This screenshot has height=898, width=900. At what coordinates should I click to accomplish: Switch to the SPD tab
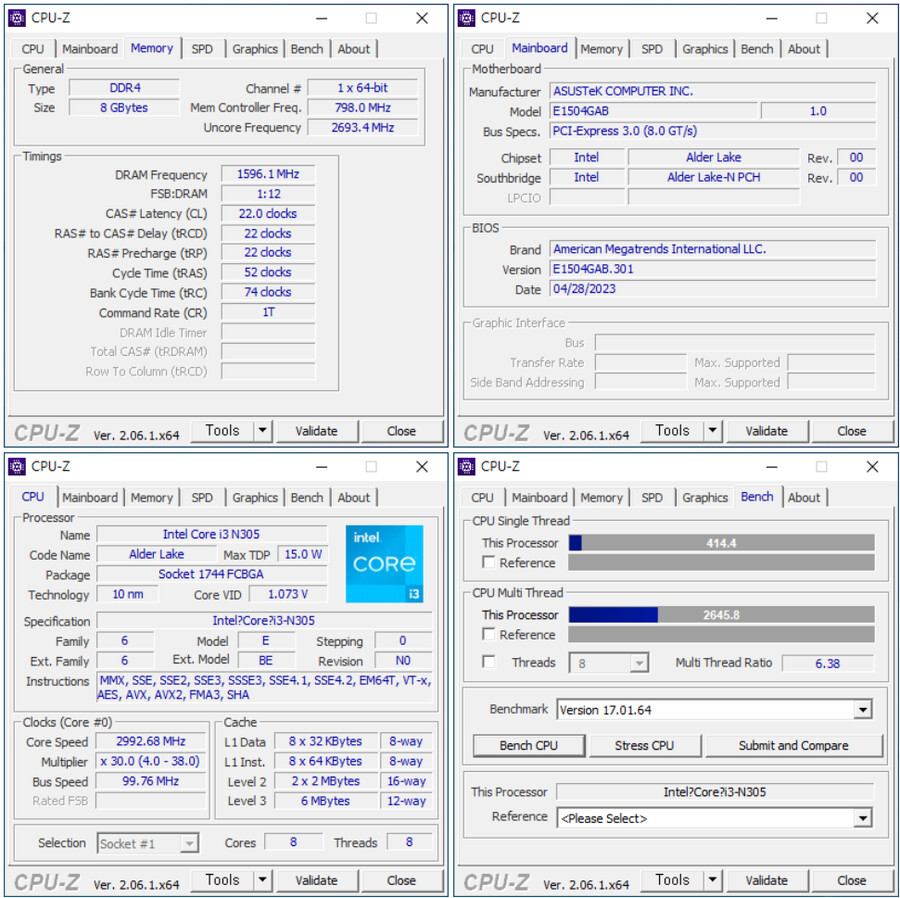(x=203, y=48)
